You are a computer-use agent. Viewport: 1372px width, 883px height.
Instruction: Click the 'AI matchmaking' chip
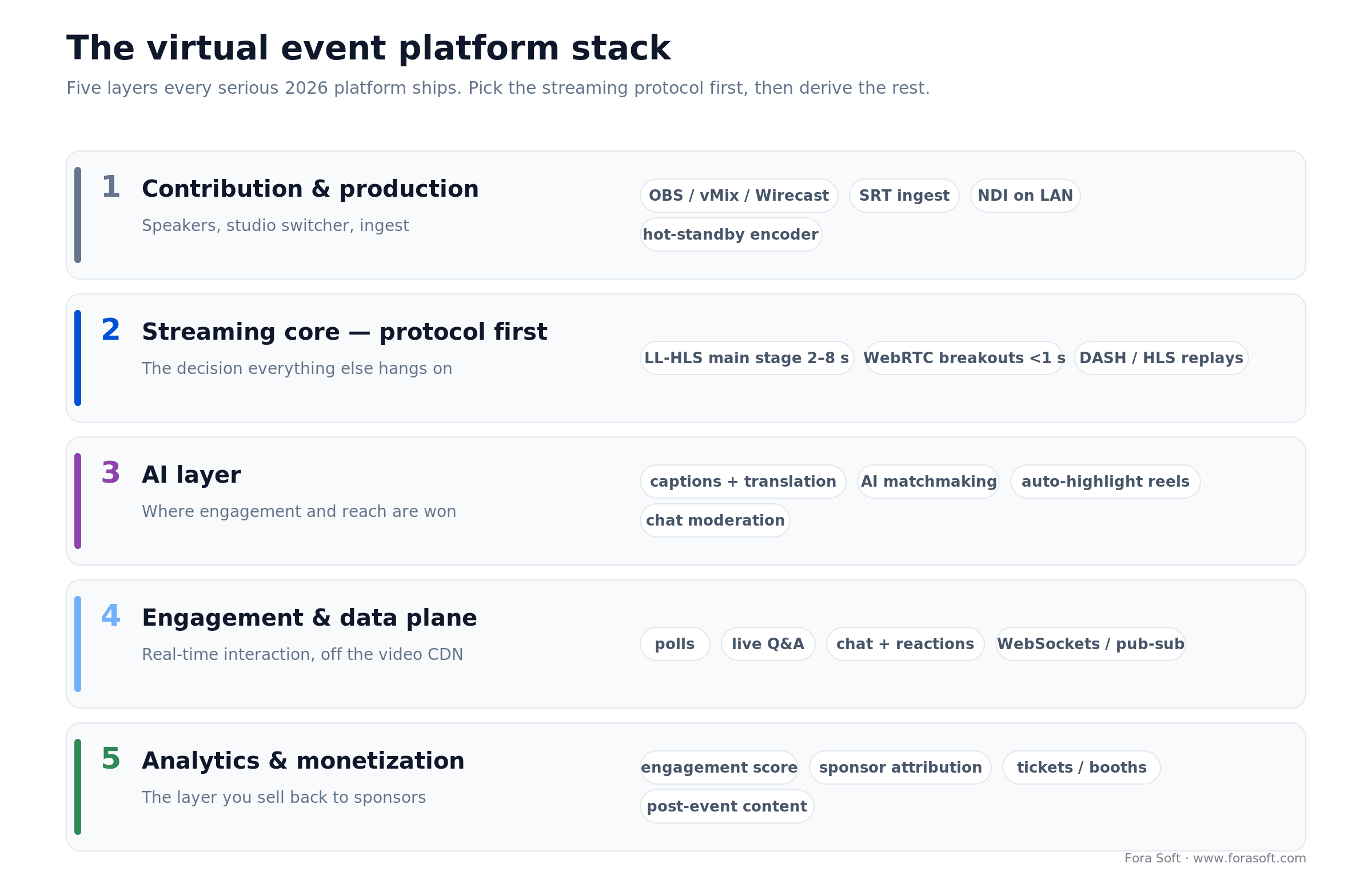click(927, 482)
